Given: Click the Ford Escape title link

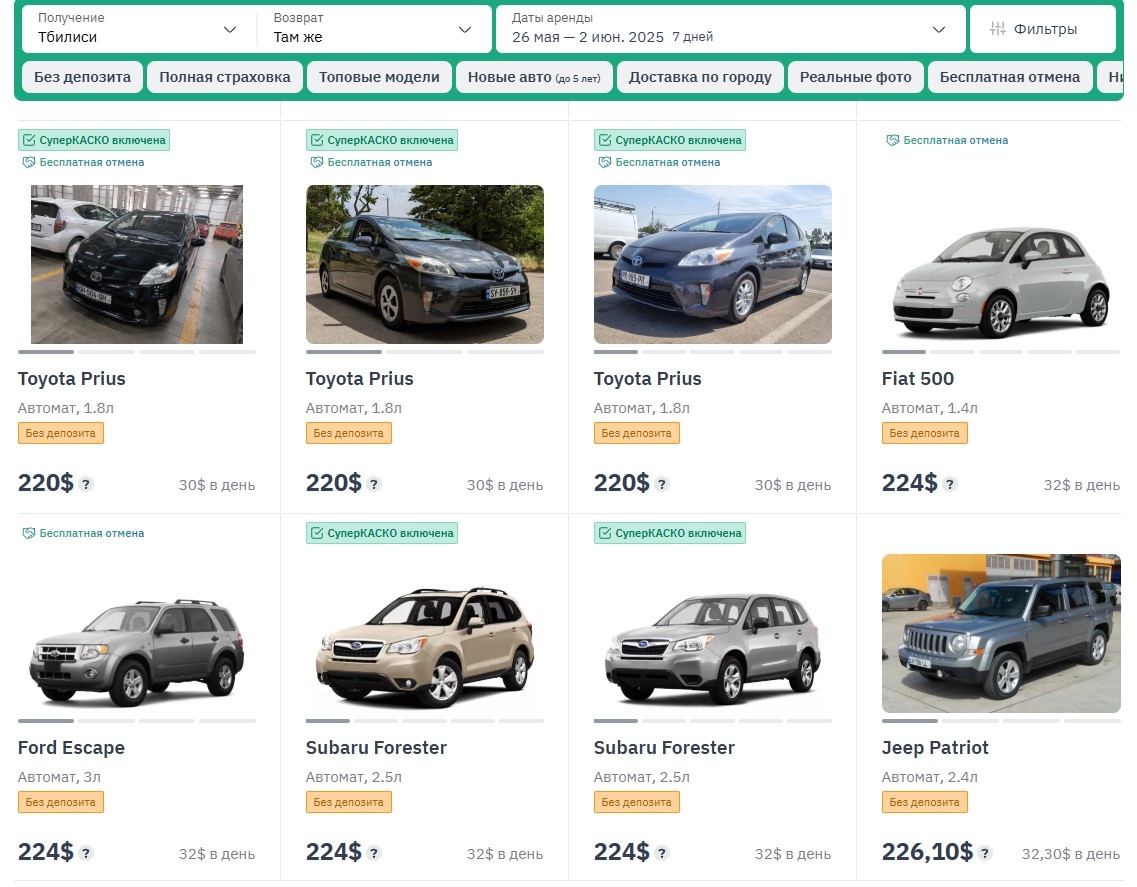Looking at the screenshot, I should pos(70,748).
